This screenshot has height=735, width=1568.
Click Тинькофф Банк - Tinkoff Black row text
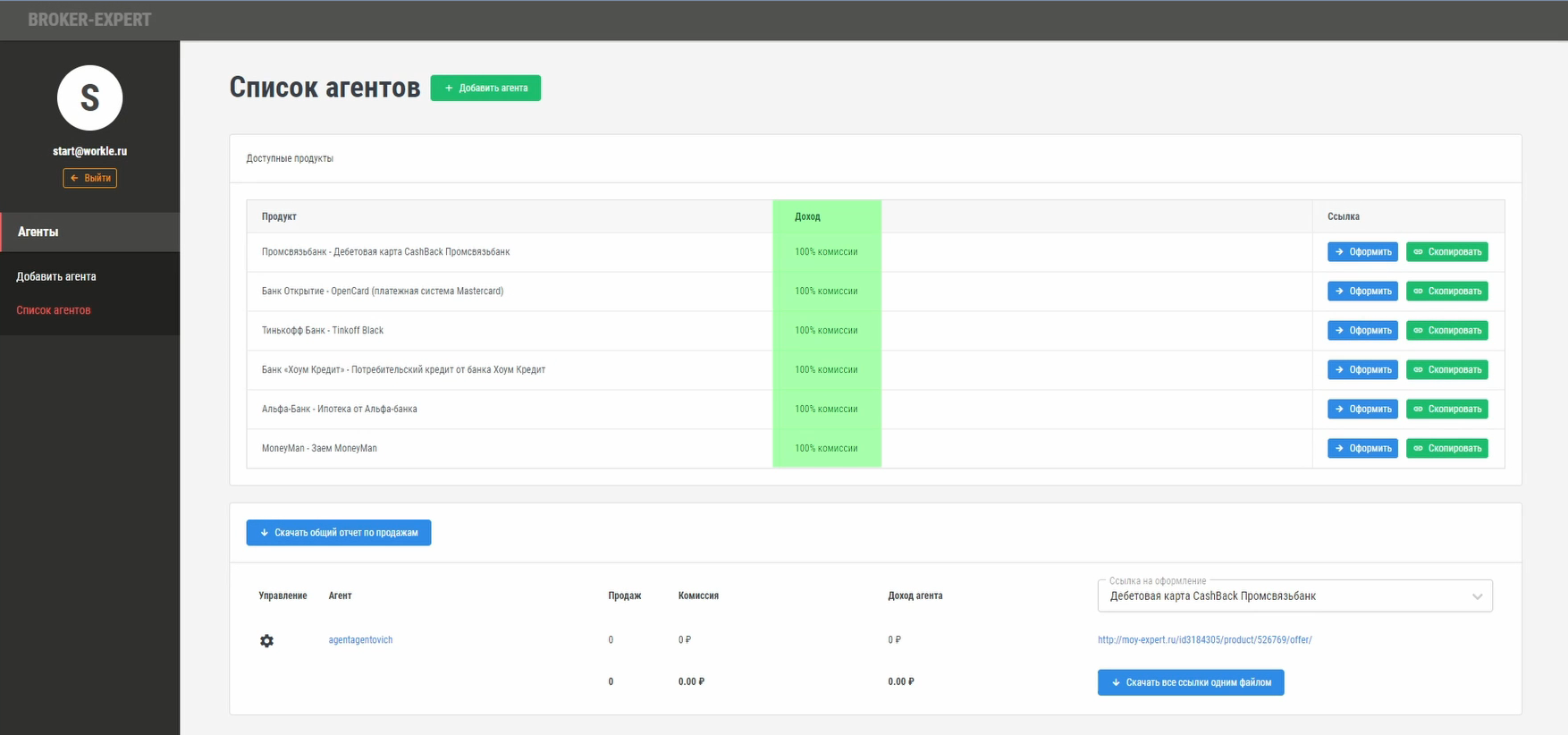tap(323, 331)
